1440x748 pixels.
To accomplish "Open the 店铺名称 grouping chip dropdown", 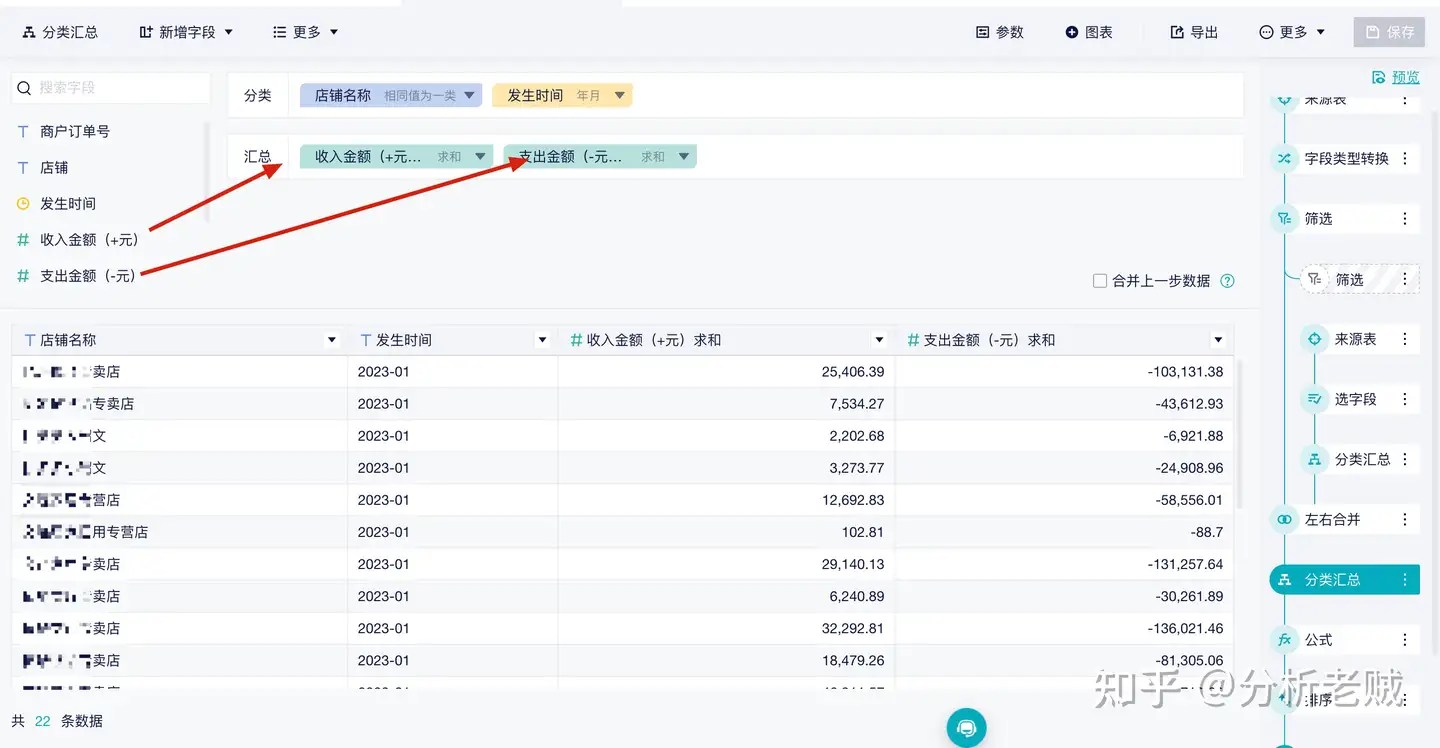I will tap(469, 96).
